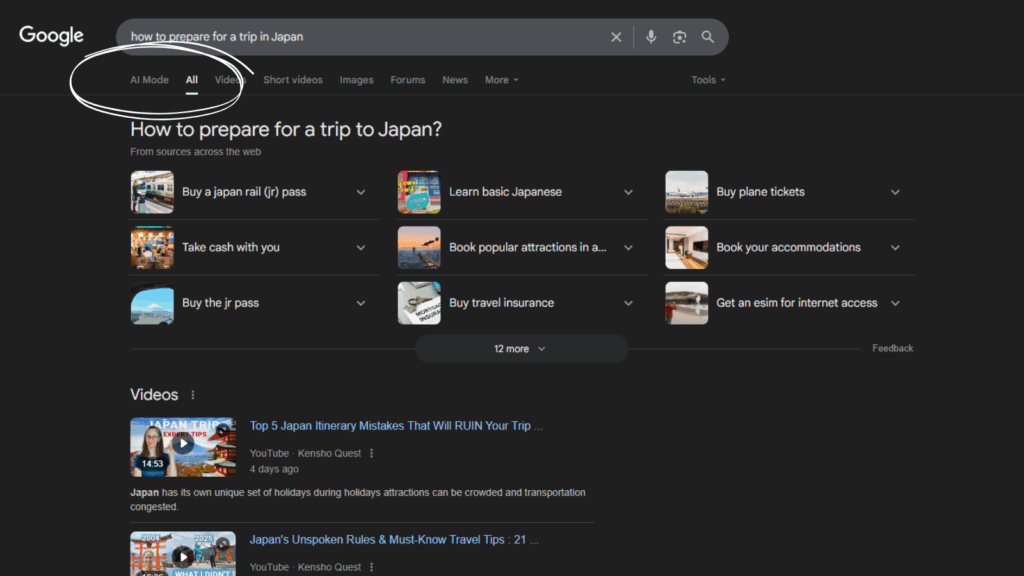1024x576 pixels.
Task: Switch to AI Mode tab
Action: (149, 80)
